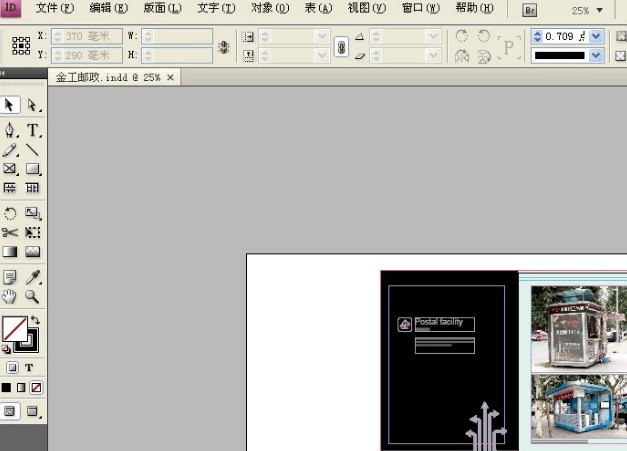Select the Hand tool
This screenshot has width=627, height=451.
click(10, 296)
